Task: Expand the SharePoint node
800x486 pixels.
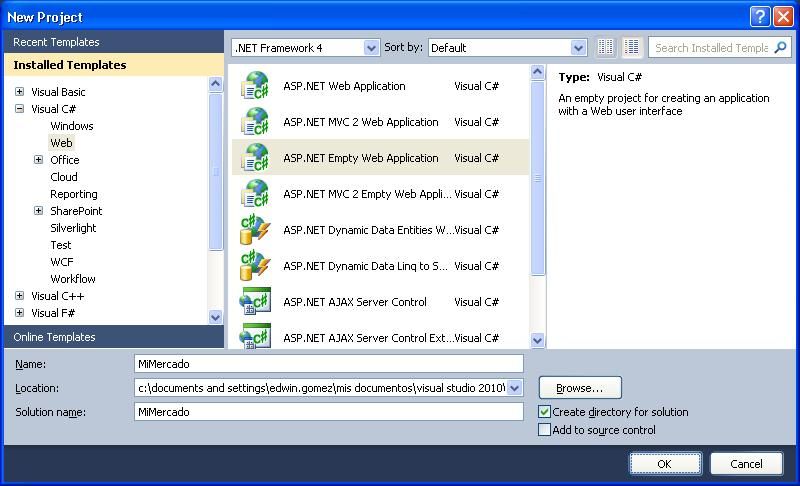Action: tap(38, 211)
